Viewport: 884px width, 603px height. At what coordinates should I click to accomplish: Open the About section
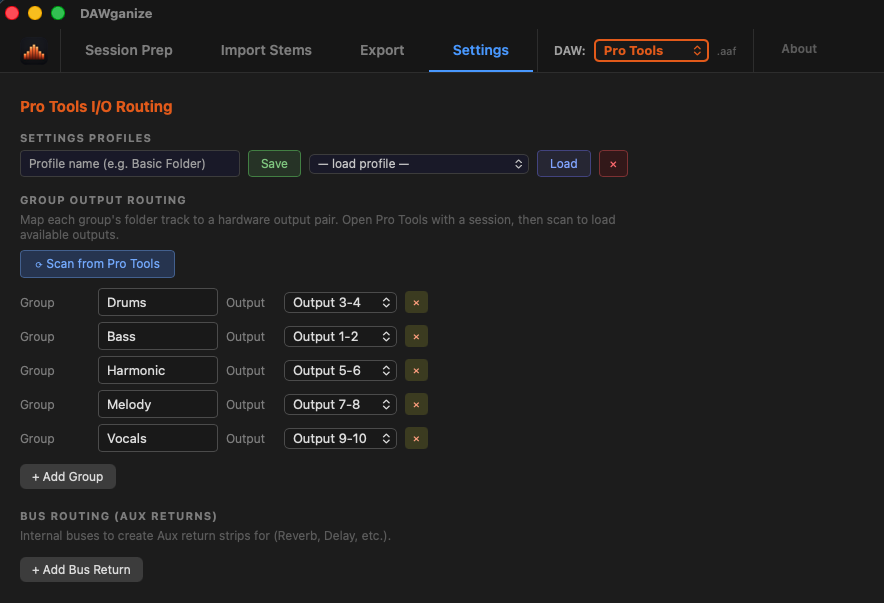[798, 47]
